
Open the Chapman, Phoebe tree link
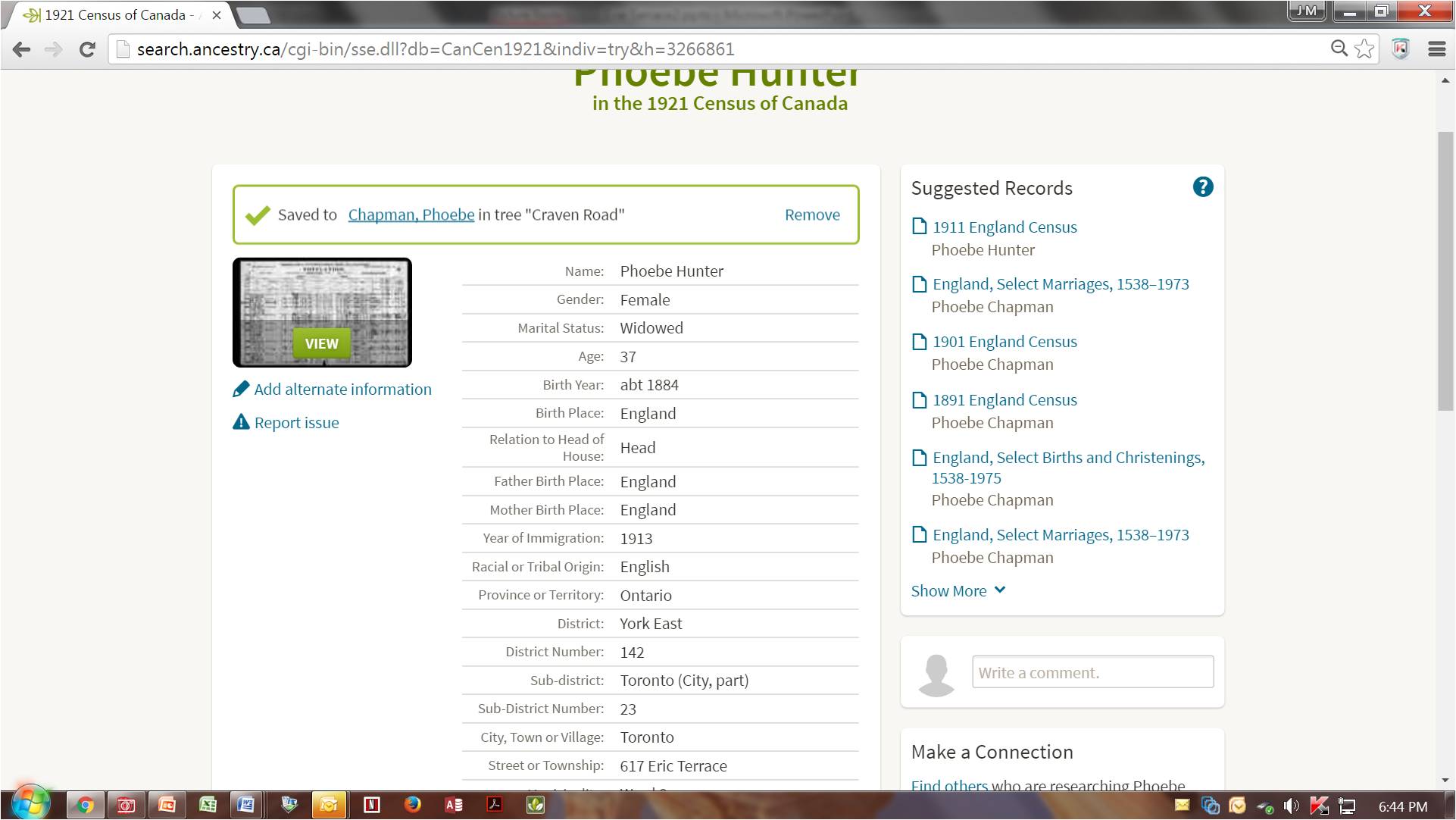[x=411, y=214]
